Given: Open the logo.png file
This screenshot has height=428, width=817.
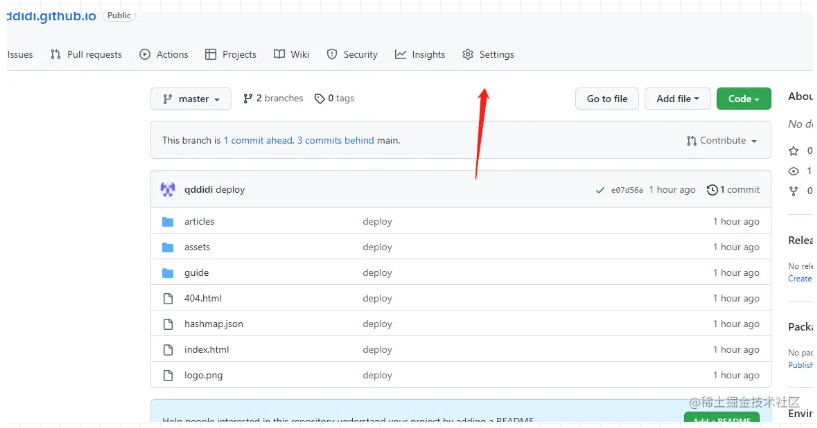Looking at the screenshot, I should coord(203,375).
